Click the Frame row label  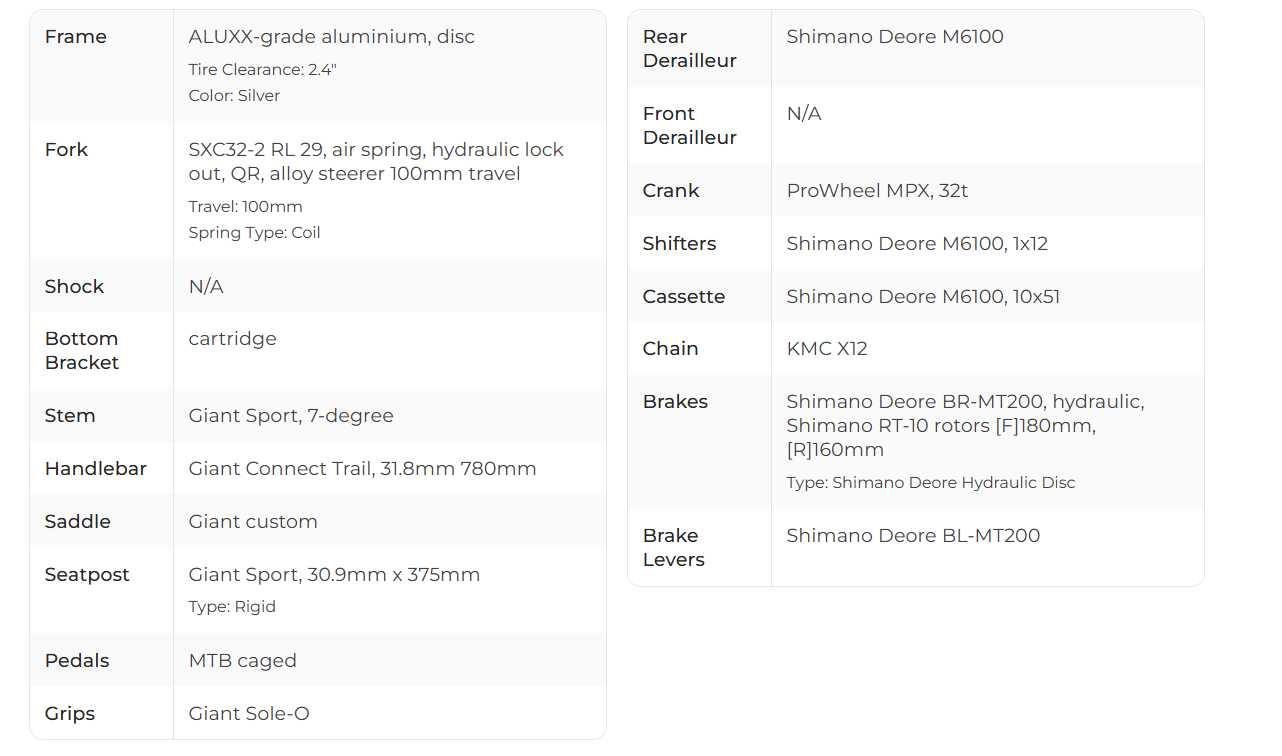tap(76, 37)
